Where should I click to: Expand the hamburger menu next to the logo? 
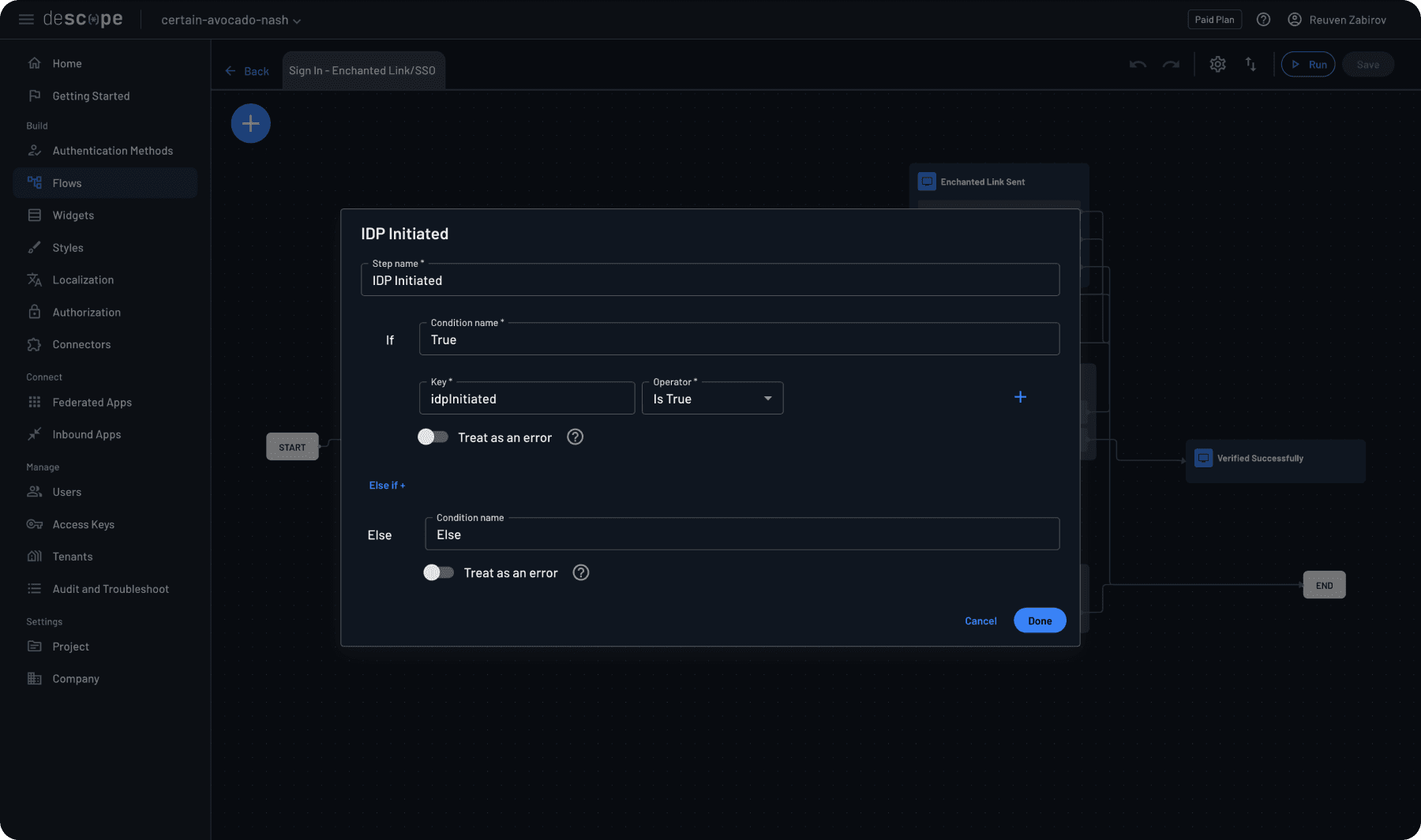pos(26,19)
